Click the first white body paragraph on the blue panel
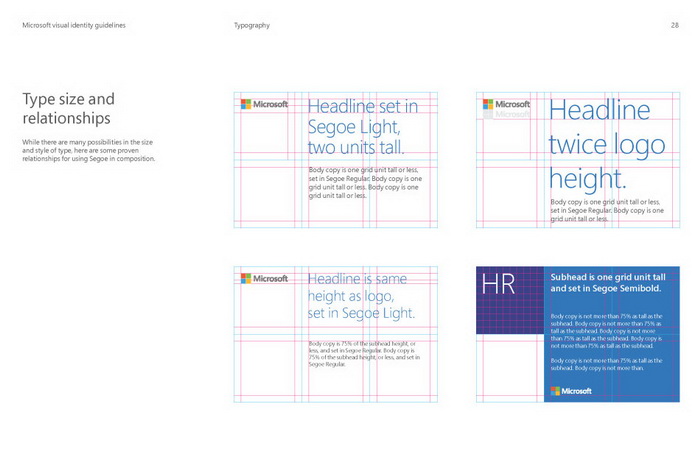Screen dimensions: 700x452 607,331
